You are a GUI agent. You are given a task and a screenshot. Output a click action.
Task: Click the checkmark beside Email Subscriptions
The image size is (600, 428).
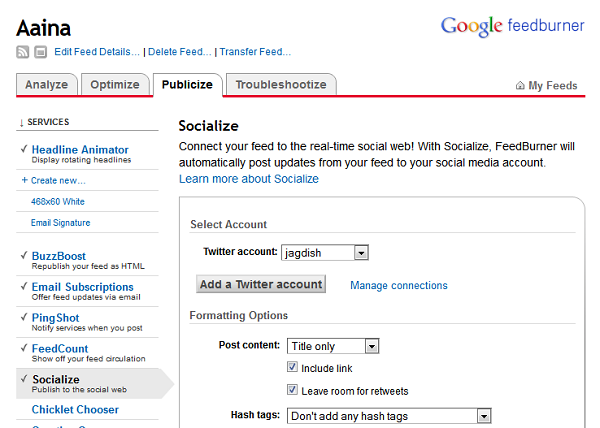pyautogui.click(x=24, y=286)
